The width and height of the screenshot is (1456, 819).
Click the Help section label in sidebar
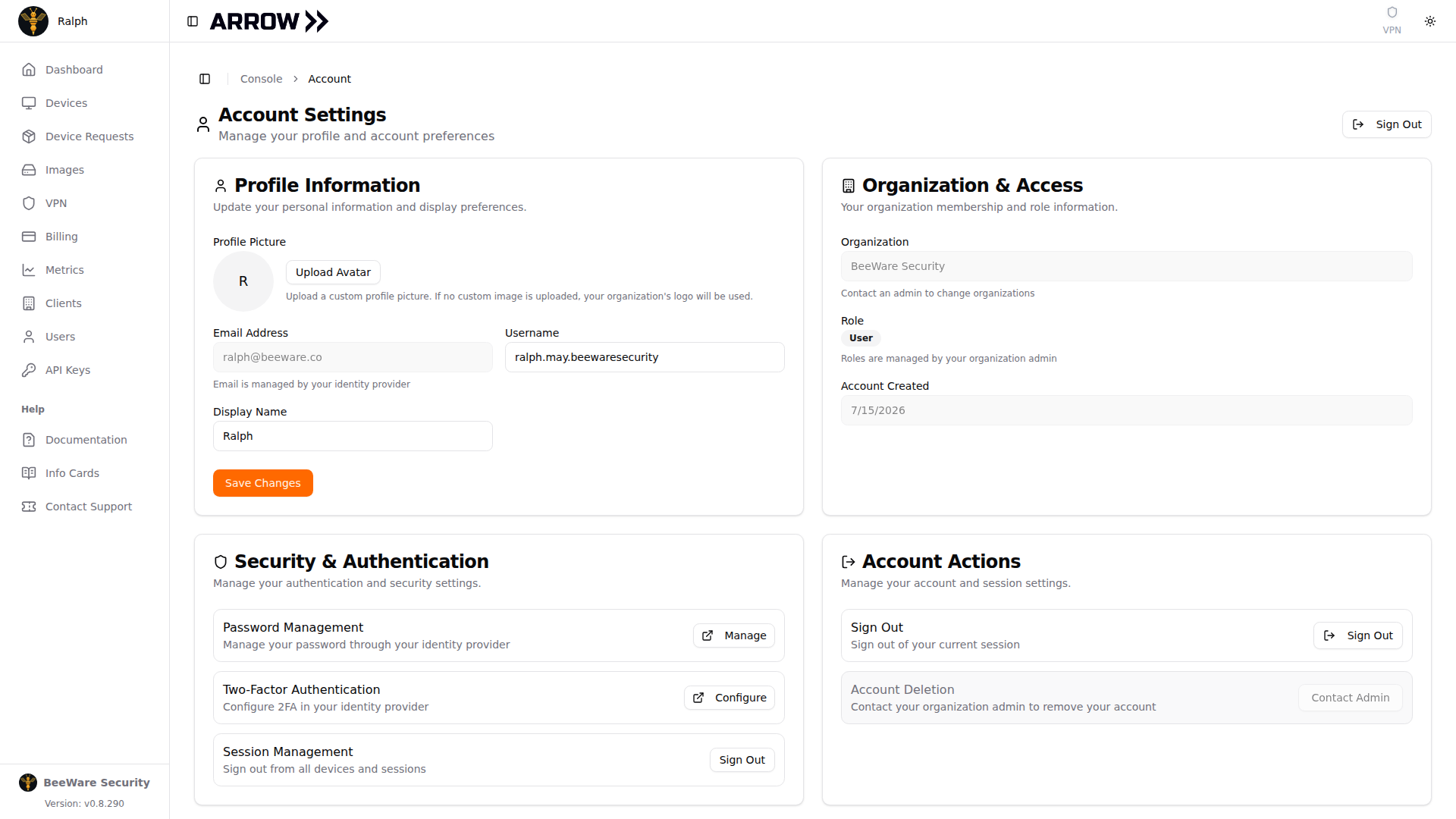[x=33, y=409]
